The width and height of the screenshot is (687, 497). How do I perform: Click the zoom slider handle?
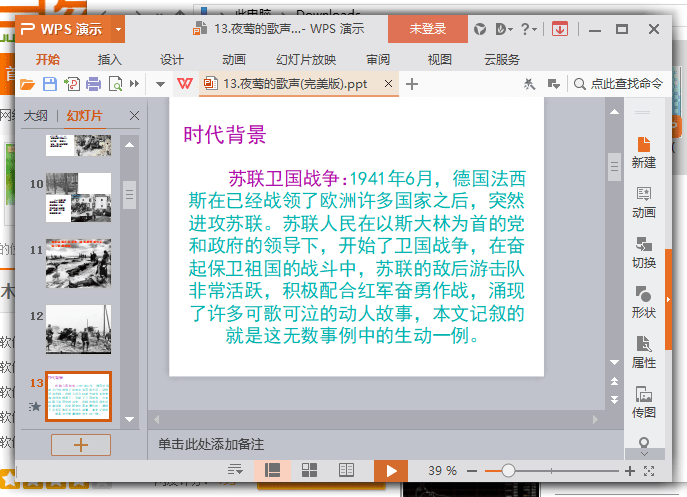click(508, 470)
